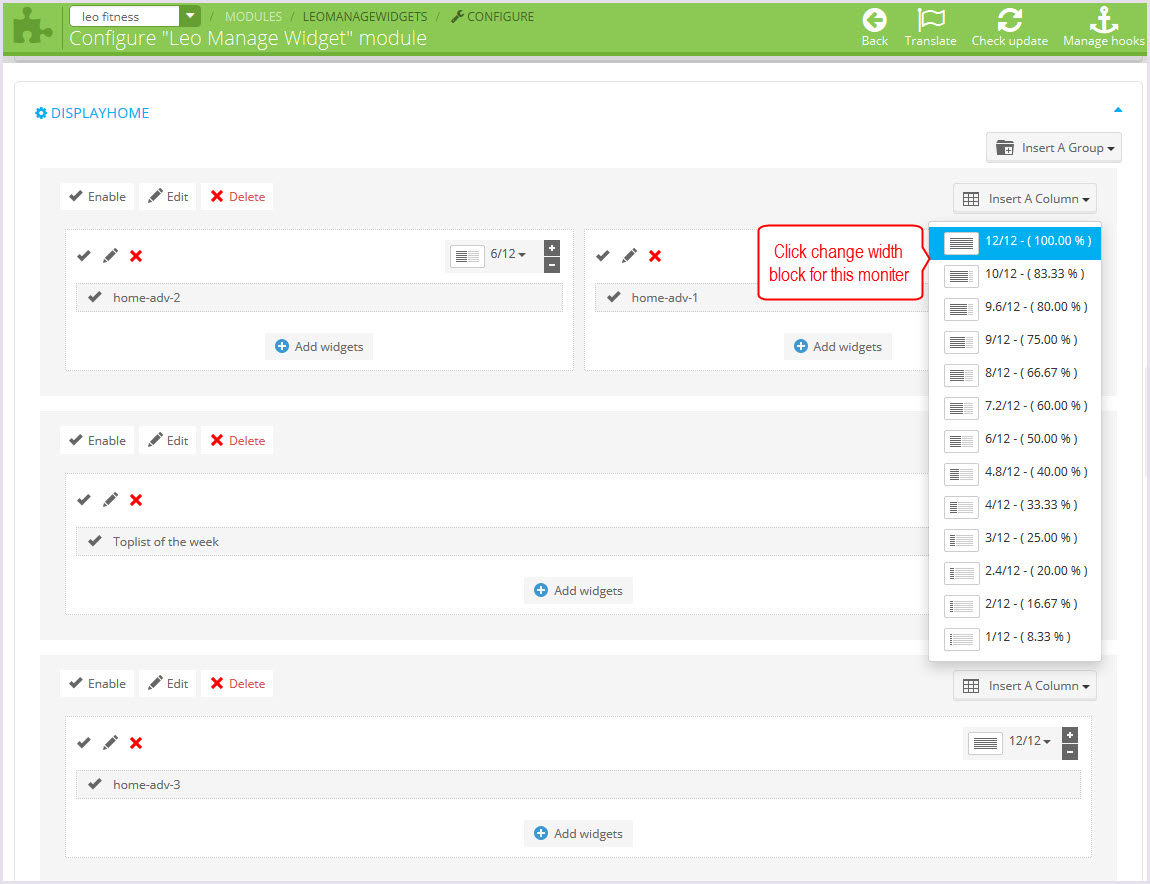1150x884 pixels.
Task: Toggle checkmark on home-adv-3 widget row
Action: coord(95,784)
